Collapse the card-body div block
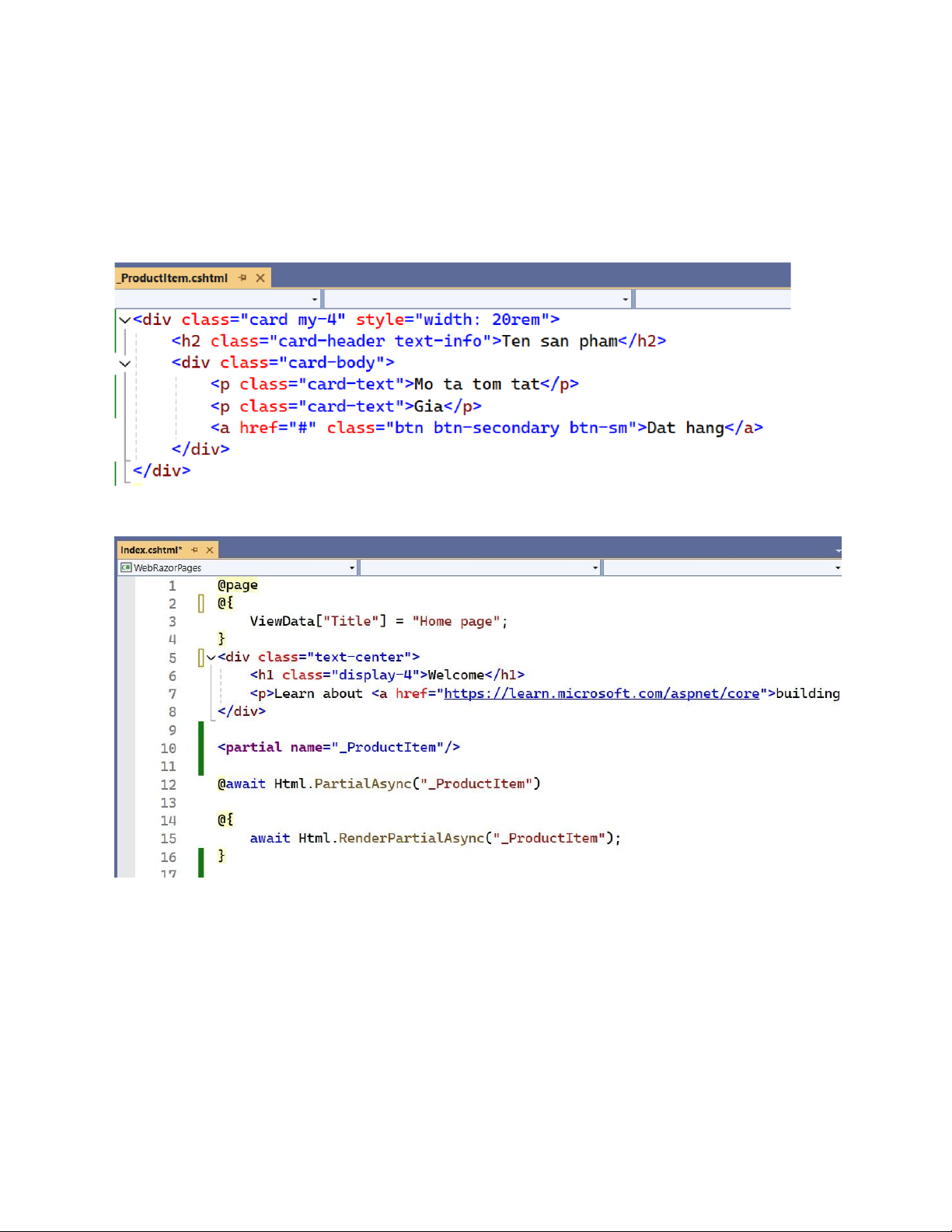952x1232 pixels. (124, 363)
